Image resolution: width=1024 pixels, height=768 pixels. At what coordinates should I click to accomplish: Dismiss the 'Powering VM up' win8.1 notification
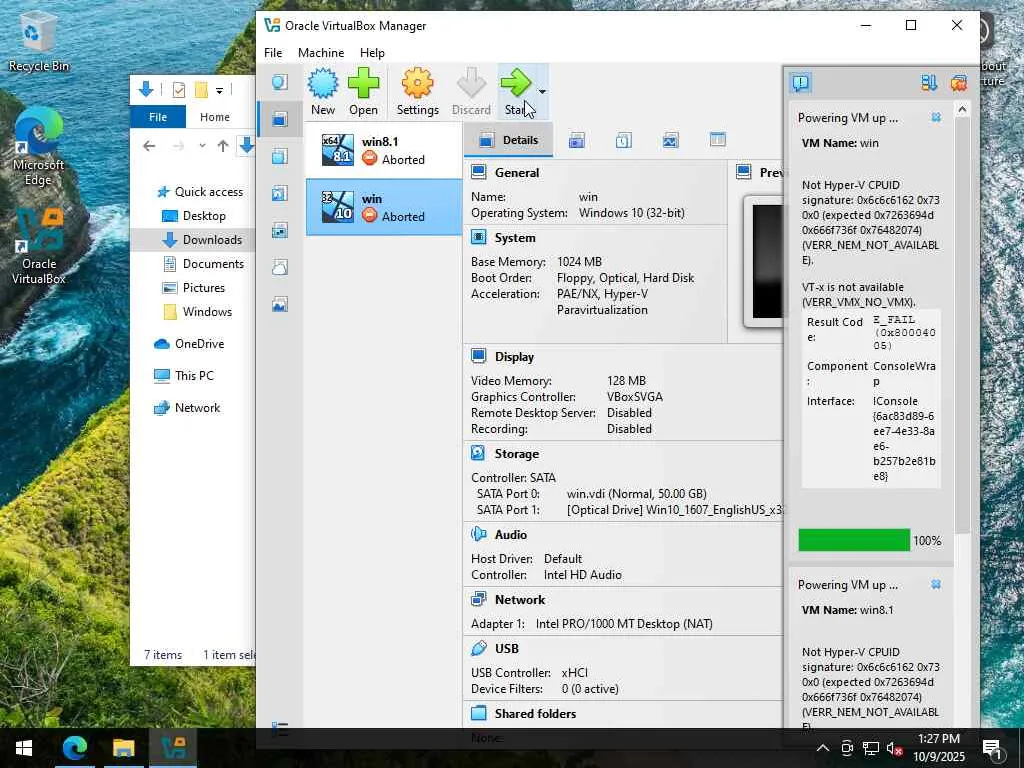tap(936, 584)
